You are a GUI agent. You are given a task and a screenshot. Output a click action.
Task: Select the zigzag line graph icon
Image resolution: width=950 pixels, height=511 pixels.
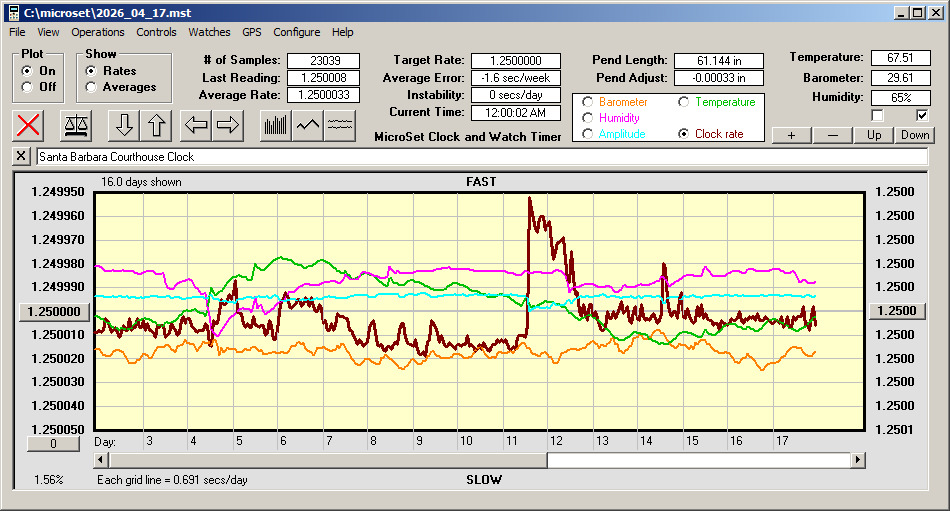[307, 125]
